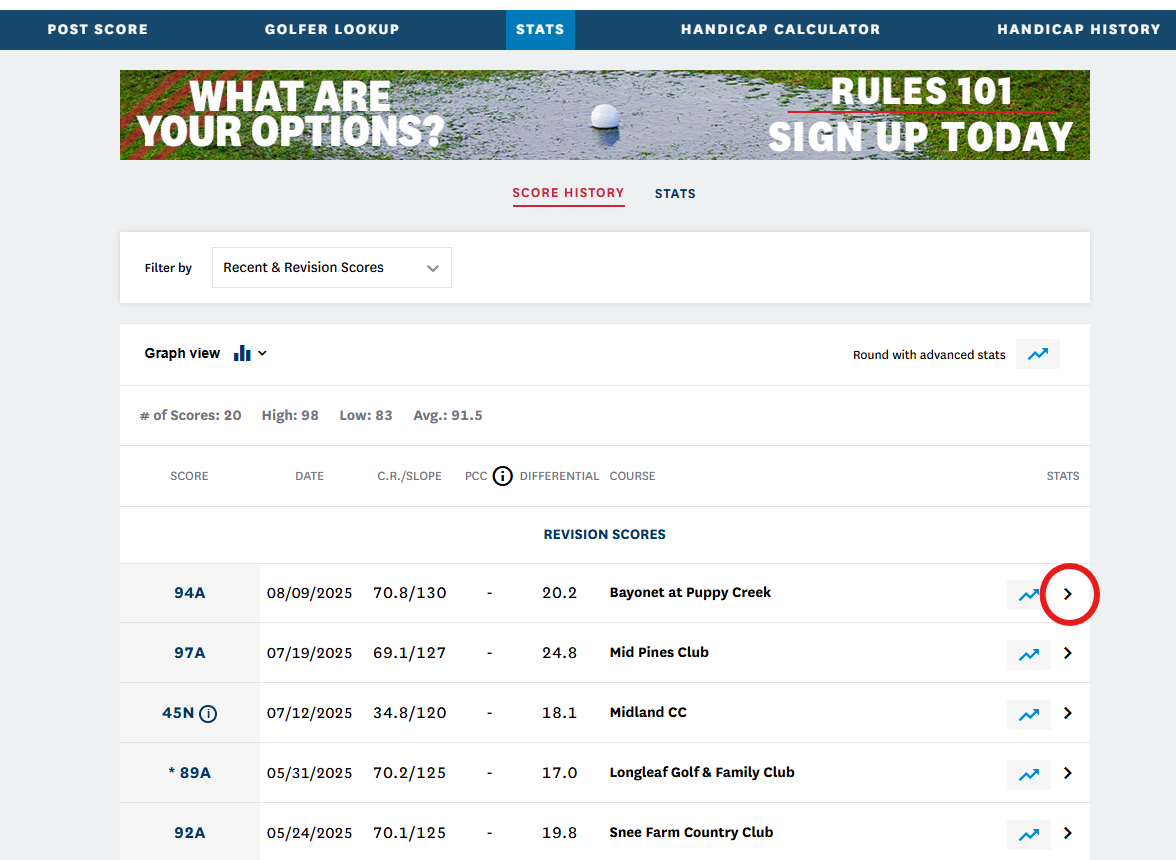1176x860 pixels.
Task: Expand the Bayonet at Puppy Creek row chevron
Action: (x=1068, y=594)
